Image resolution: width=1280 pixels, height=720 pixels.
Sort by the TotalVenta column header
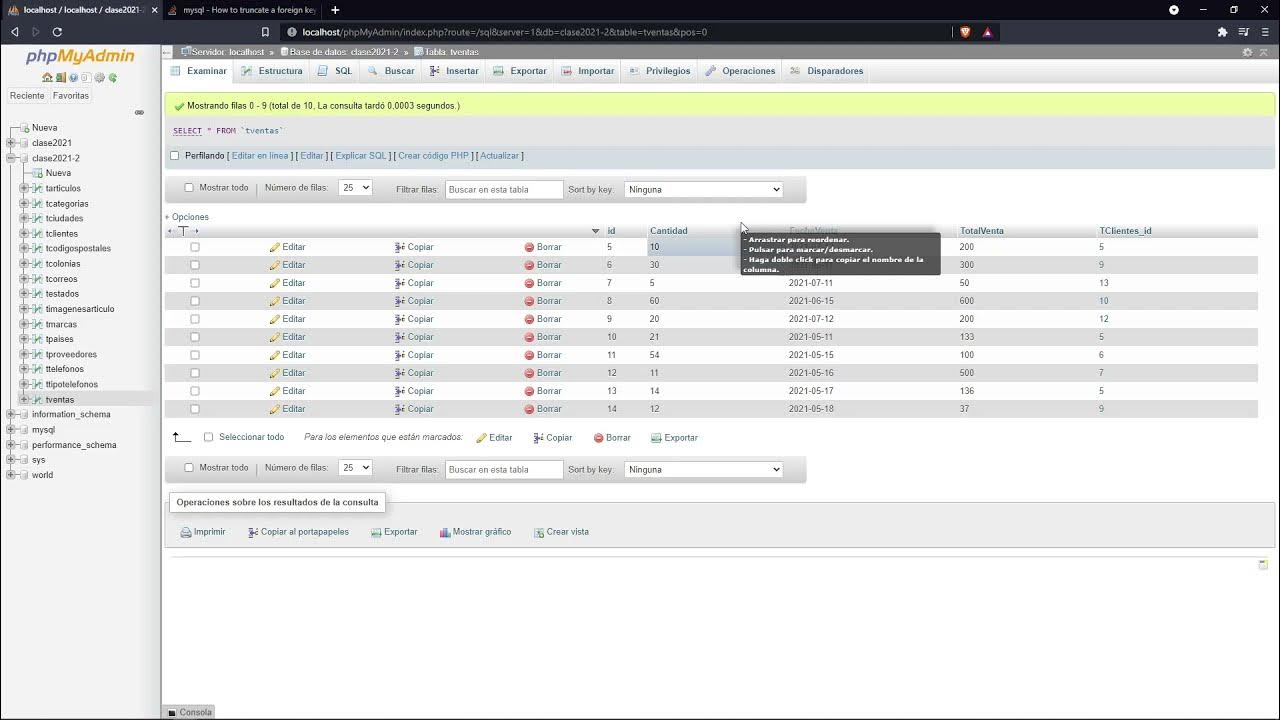coord(982,231)
